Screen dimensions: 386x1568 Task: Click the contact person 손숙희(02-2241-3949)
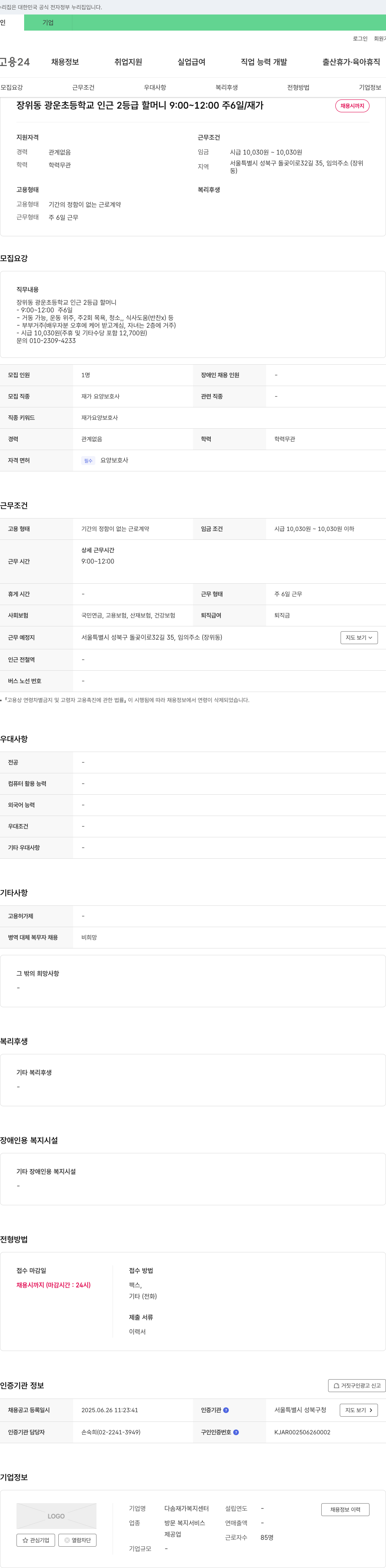[x=111, y=1432]
